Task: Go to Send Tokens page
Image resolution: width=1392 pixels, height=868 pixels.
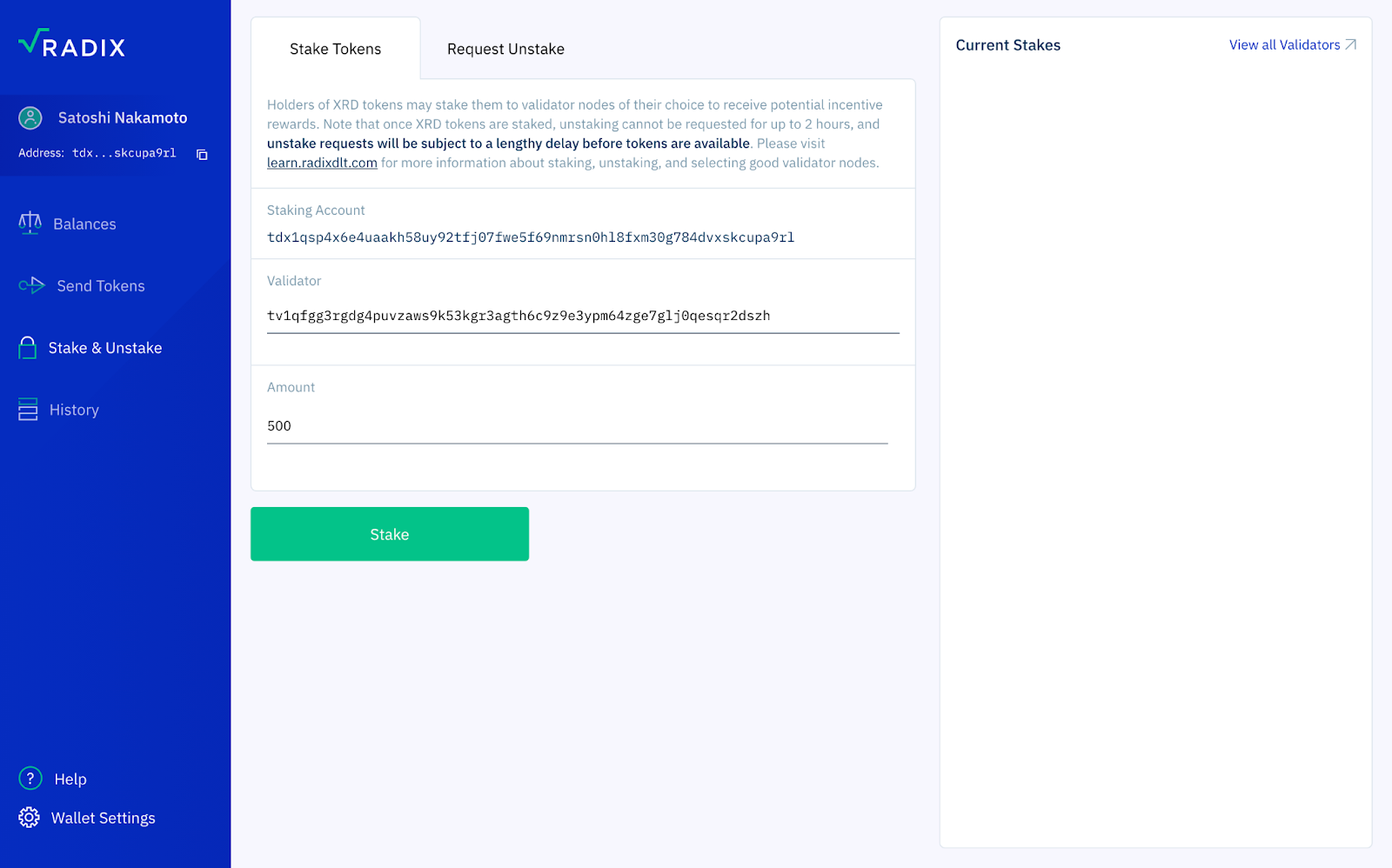Action: pyautogui.click(x=101, y=285)
